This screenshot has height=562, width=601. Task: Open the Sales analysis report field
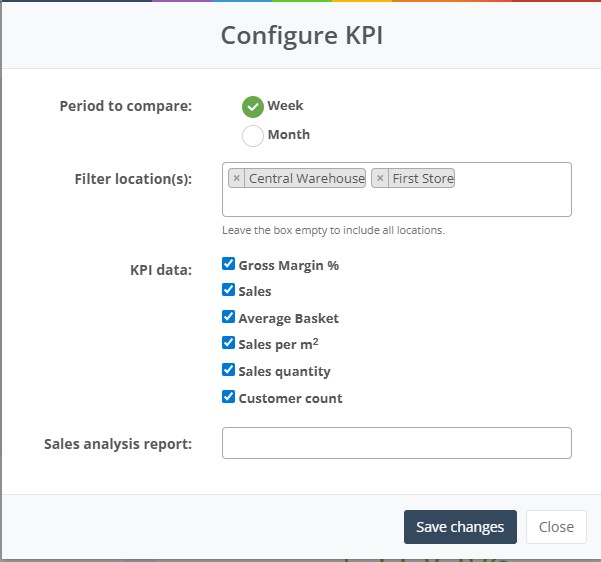coord(397,443)
